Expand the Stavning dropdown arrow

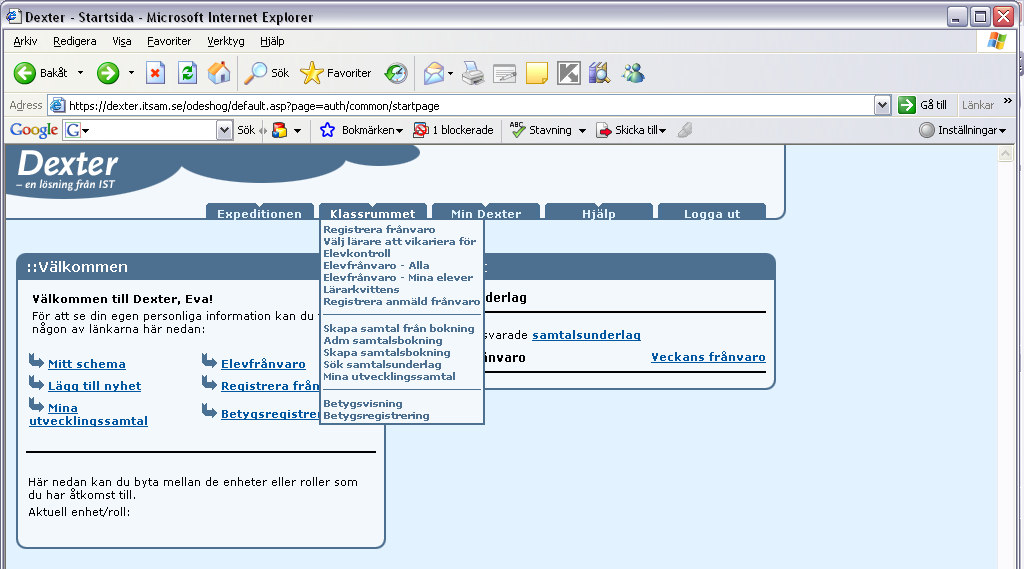[x=582, y=131]
